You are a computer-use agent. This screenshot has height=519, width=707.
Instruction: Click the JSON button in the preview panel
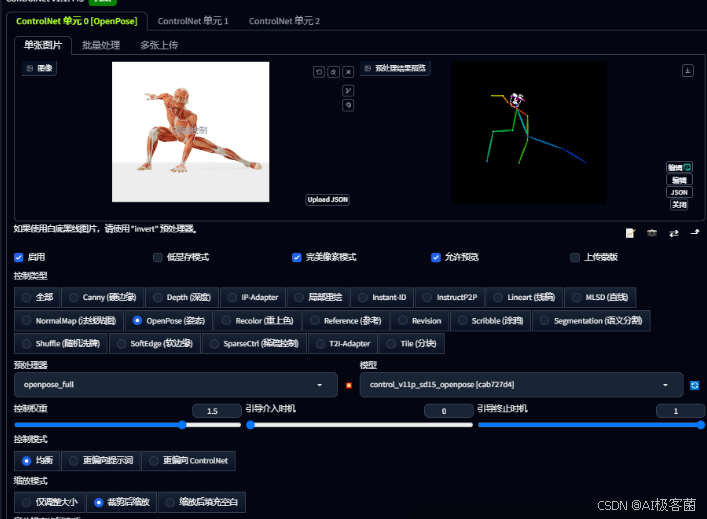pos(679,192)
